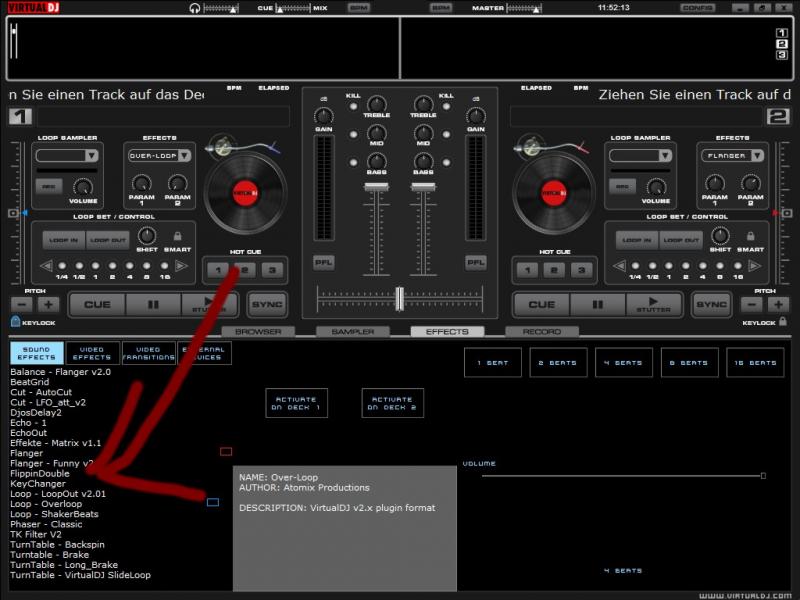The height and width of the screenshot is (600, 800).
Task: Click the deck 1 turntable platter
Action: (x=245, y=193)
